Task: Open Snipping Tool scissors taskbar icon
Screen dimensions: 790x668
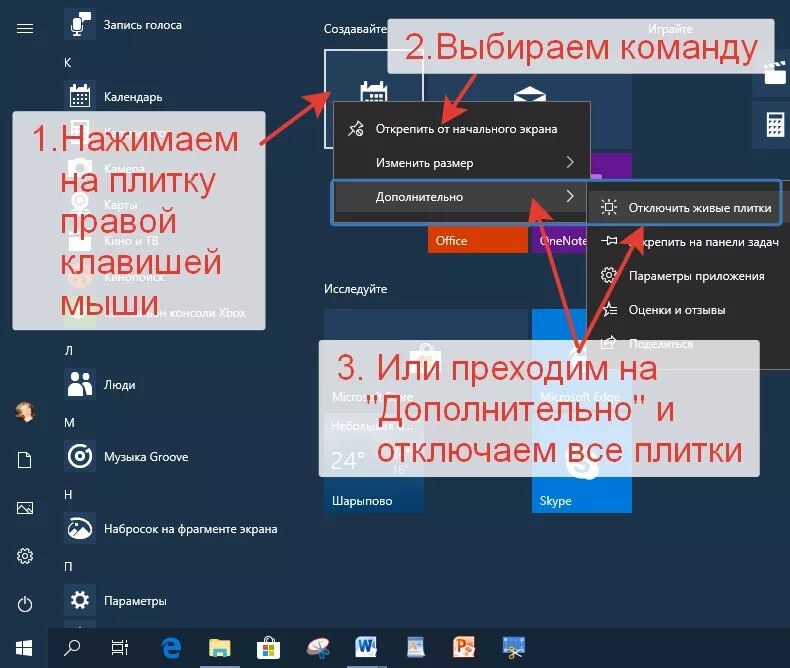Action: point(318,648)
